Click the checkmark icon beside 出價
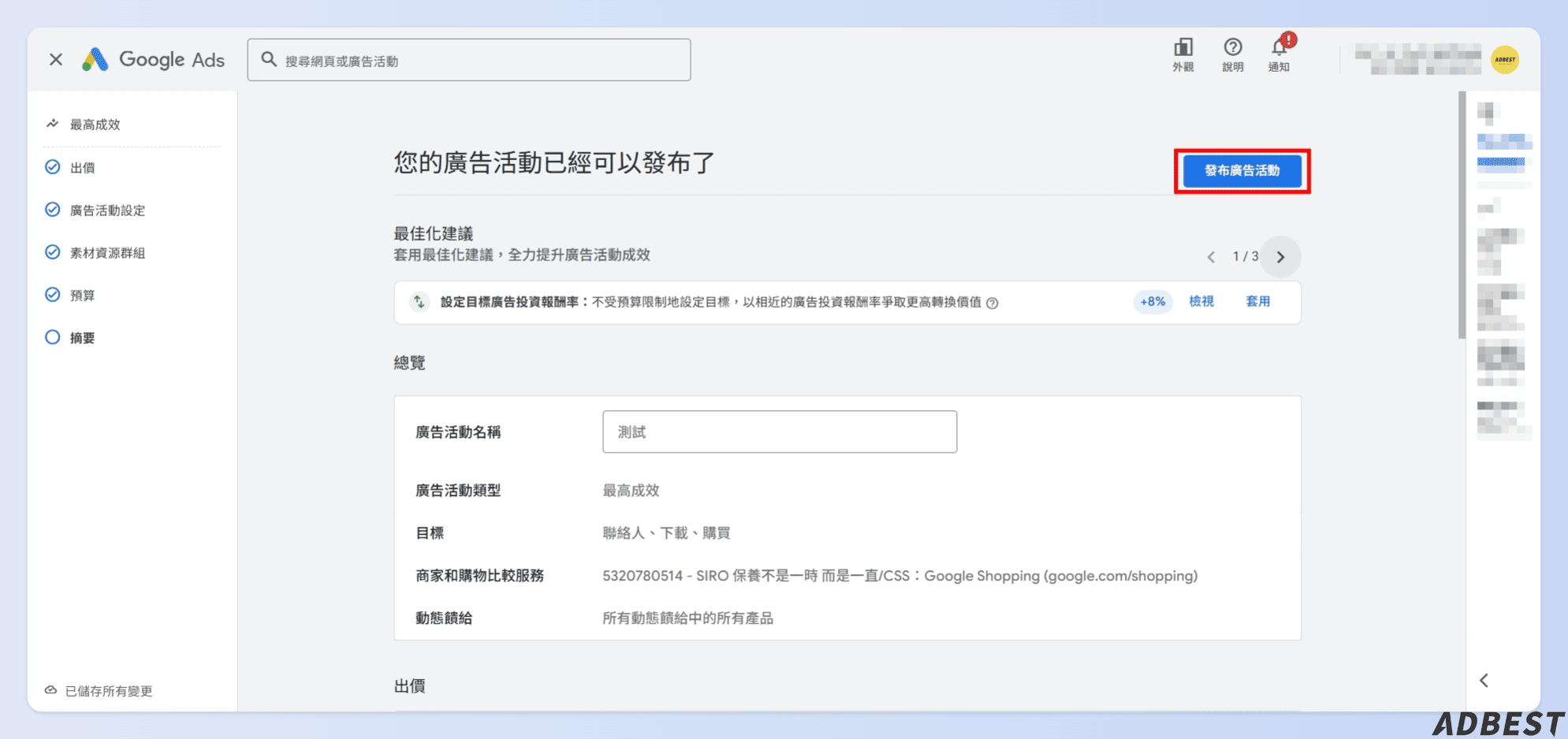Screen dimensions: 1568x739 click(x=53, y=166)
